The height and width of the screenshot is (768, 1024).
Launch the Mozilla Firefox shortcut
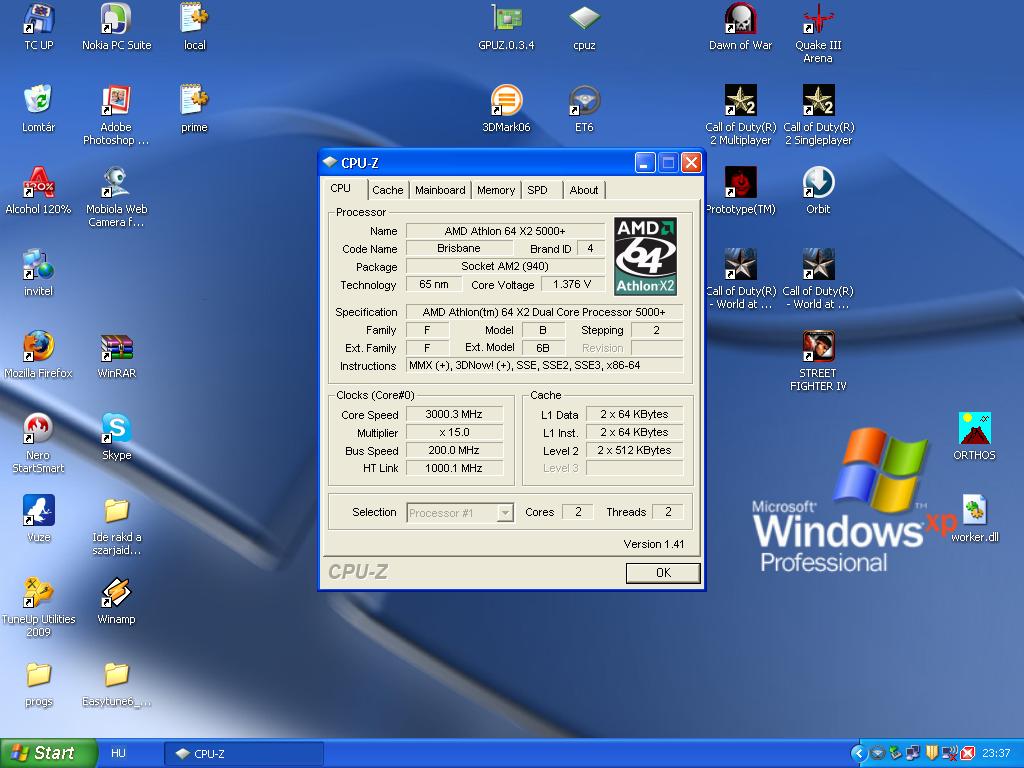coord(39,355)
